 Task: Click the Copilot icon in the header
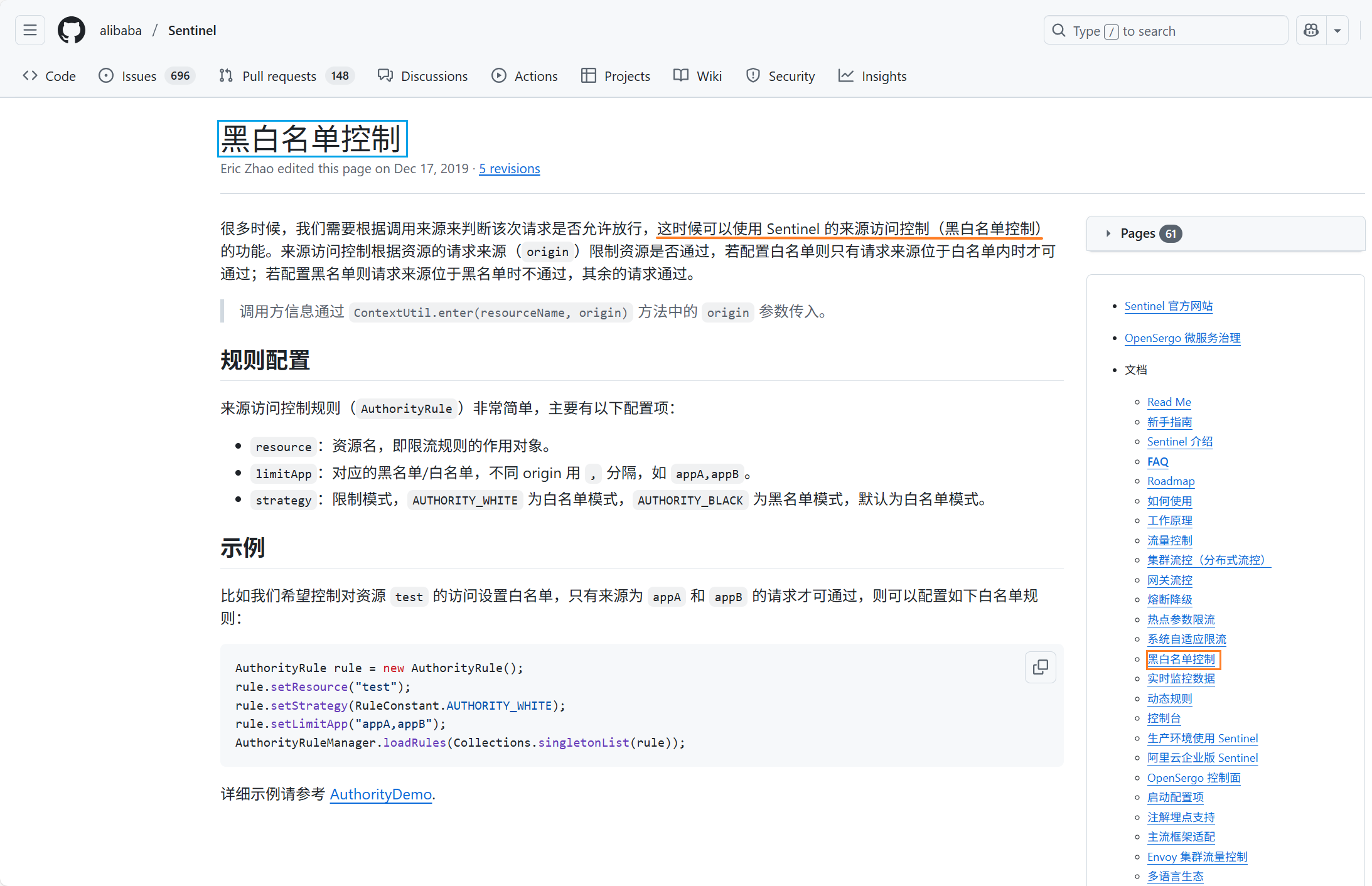click(x=1311, y=30)
